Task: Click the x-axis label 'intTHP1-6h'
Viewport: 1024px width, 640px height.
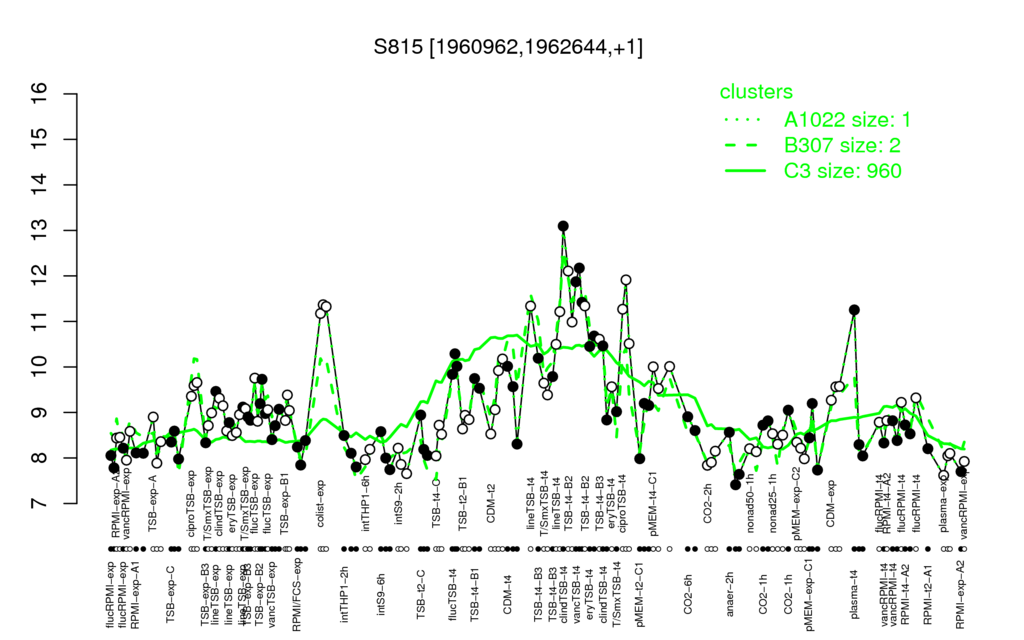Action: 365,504
